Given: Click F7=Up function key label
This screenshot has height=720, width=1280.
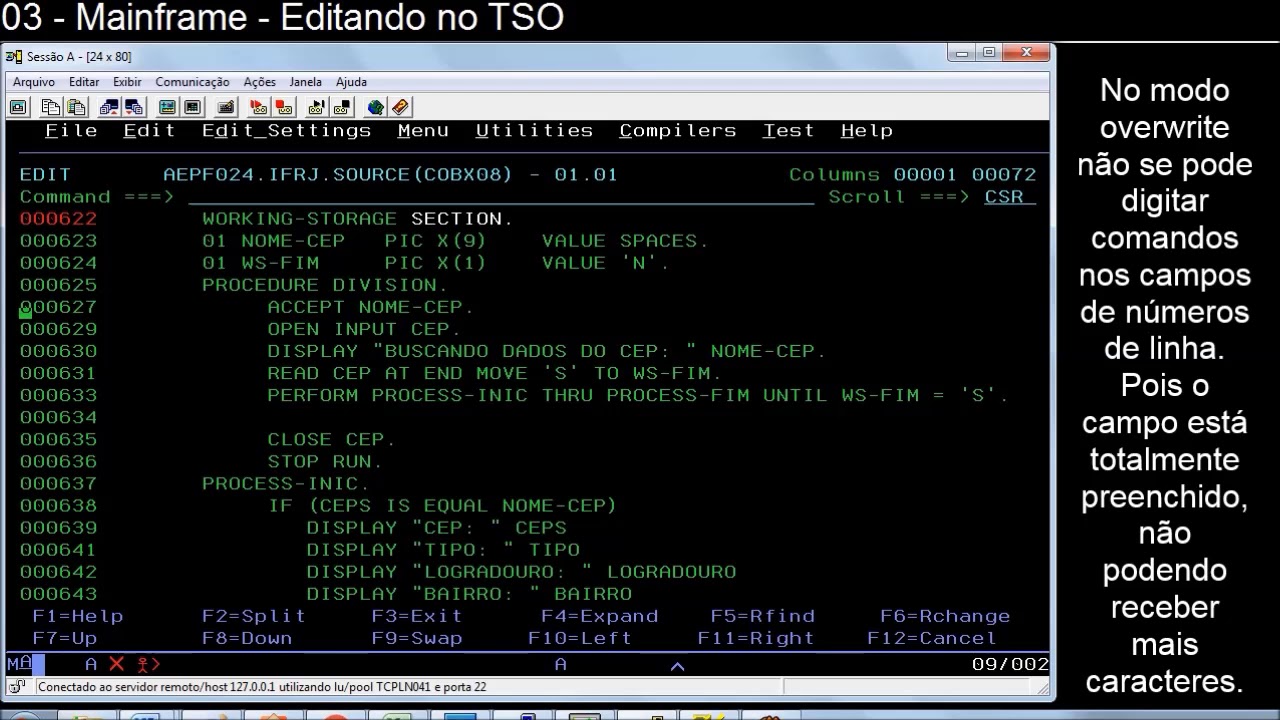Looking at the screenshot, I should [x=65, y=638].
